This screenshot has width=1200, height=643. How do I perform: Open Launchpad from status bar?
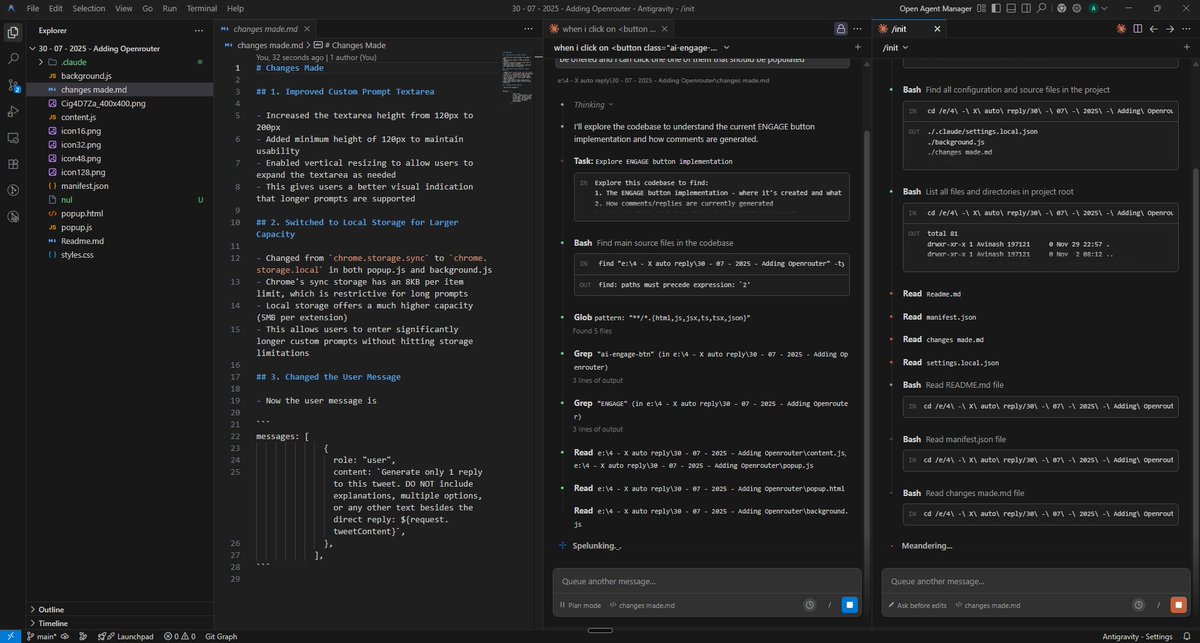click(127, 636)
